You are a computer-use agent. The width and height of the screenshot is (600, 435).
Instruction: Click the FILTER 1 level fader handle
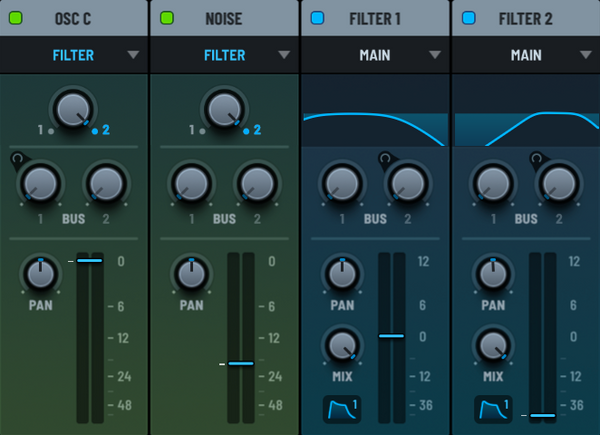coord(391,336)
